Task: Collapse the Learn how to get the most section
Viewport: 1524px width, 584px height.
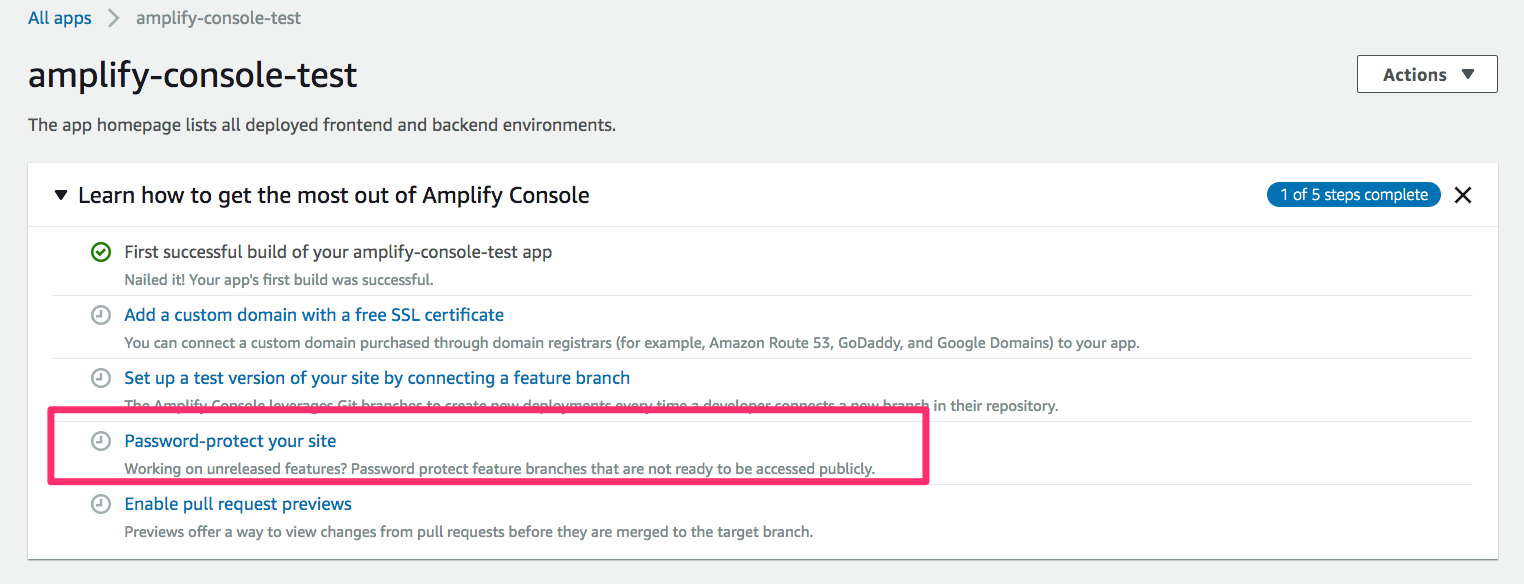Action: 60,195
